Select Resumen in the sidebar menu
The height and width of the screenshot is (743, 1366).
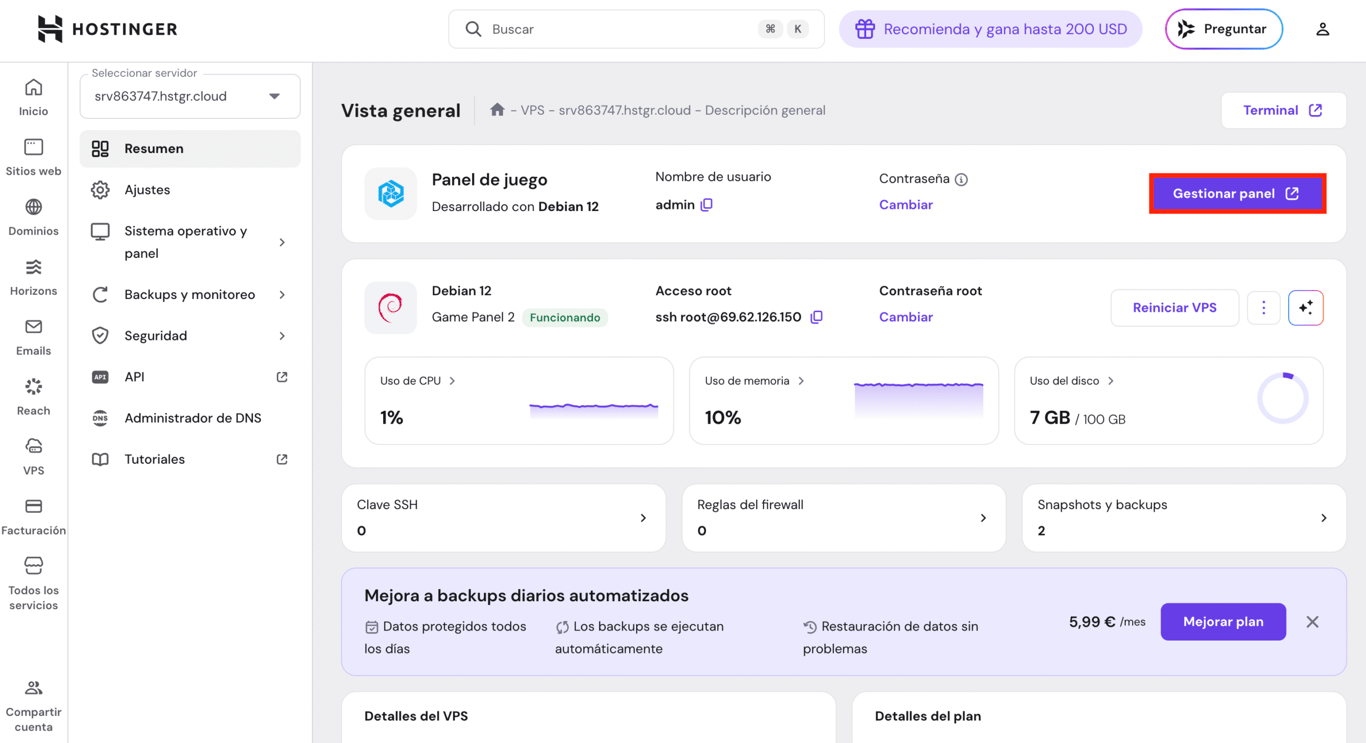click(189, 148)
